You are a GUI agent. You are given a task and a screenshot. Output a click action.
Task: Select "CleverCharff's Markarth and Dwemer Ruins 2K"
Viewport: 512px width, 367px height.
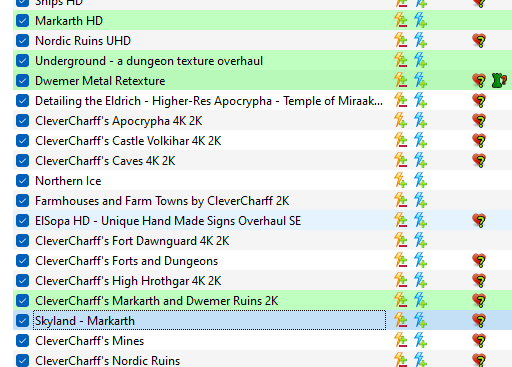[156, 301]
